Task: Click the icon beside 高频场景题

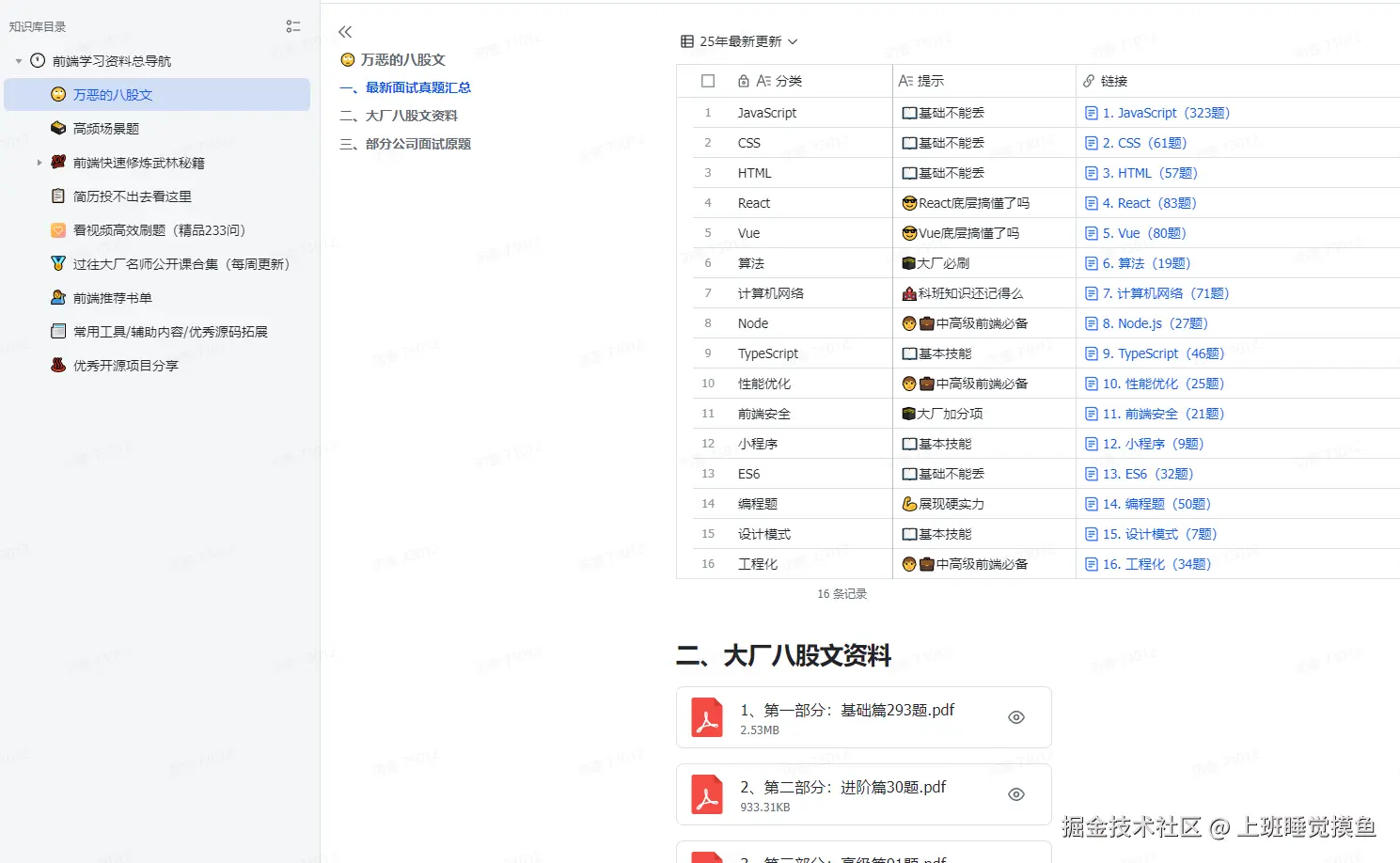Action: [58, 129]
